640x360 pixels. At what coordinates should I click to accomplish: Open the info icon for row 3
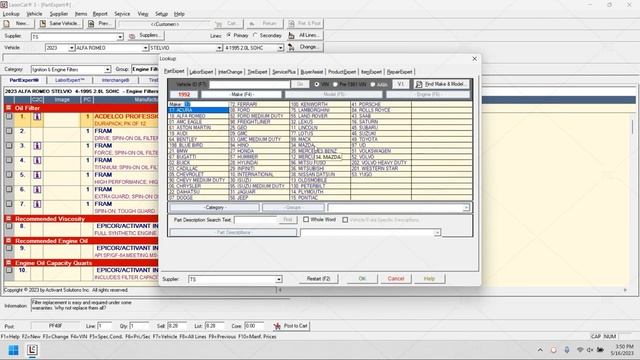(x=37, y=146)
